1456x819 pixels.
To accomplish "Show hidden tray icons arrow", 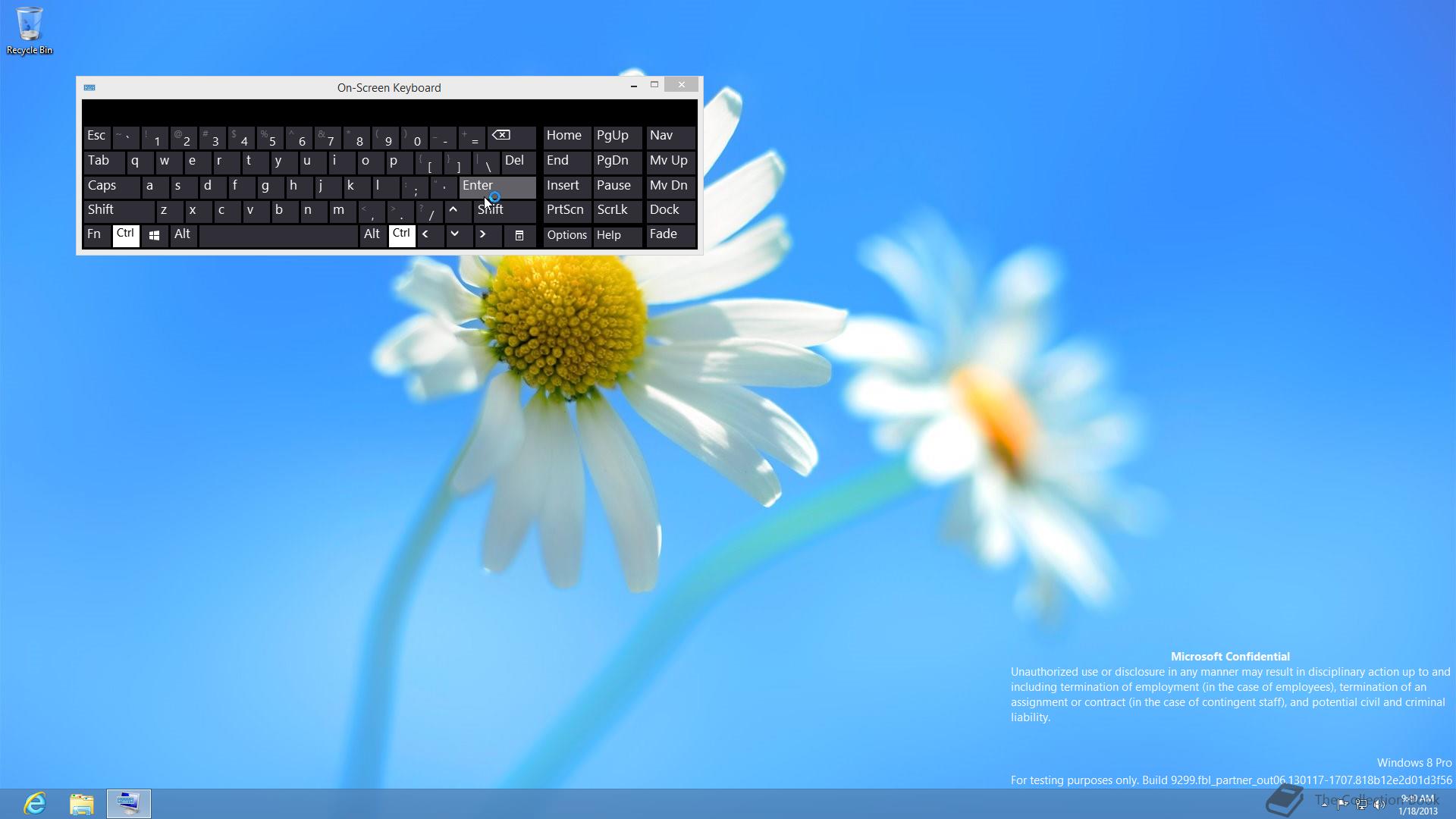I will pos(1324,805).
